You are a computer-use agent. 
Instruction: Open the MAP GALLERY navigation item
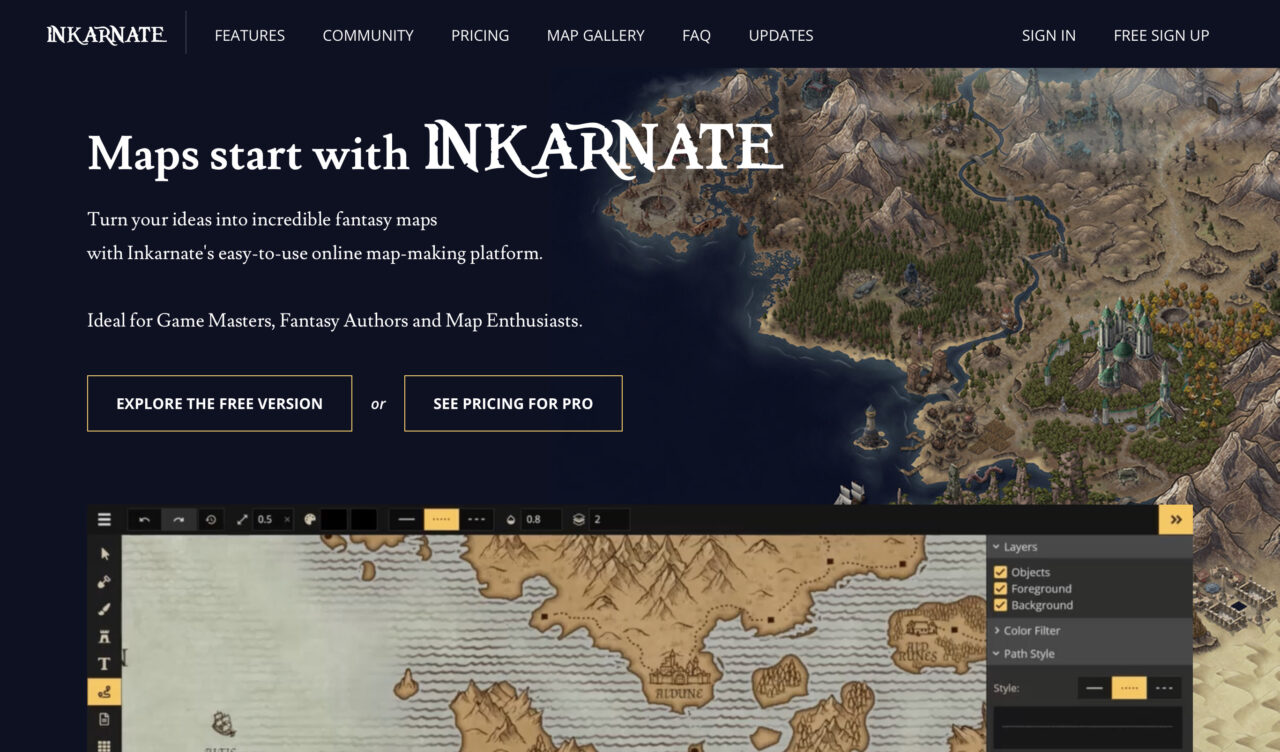point(595,35)
